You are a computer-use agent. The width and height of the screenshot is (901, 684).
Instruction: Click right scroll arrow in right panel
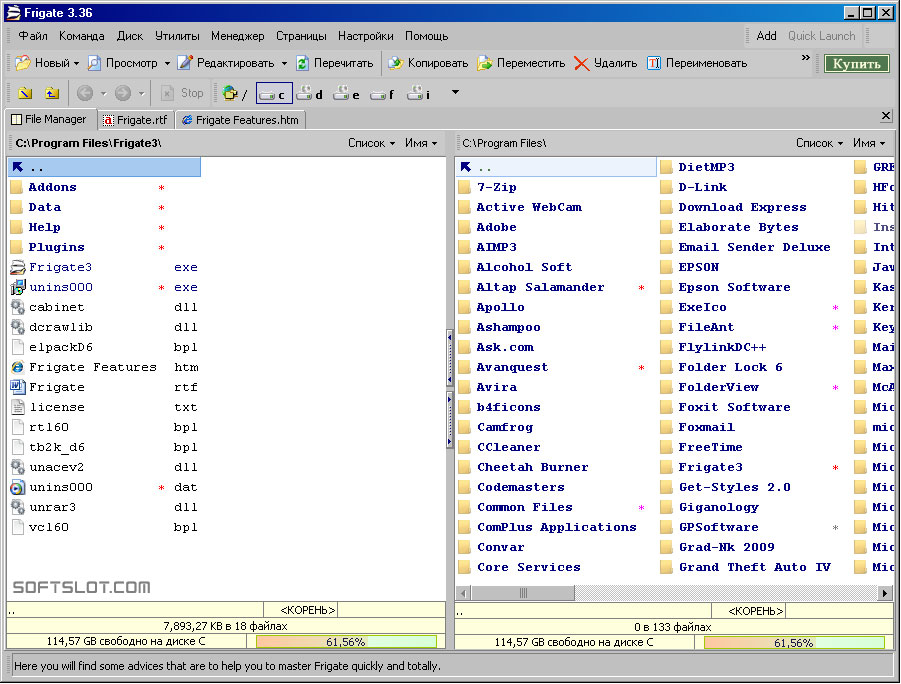pos(885,593)
